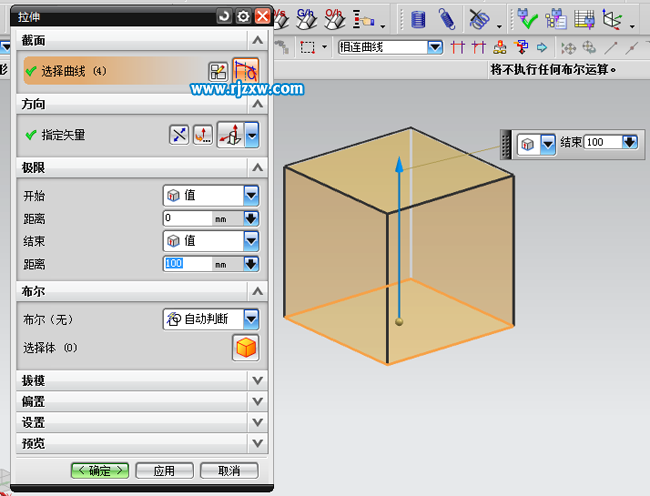Open the 开始 value type dropdown
Viewport: 650px width, 496px height.
pos(251,195)
